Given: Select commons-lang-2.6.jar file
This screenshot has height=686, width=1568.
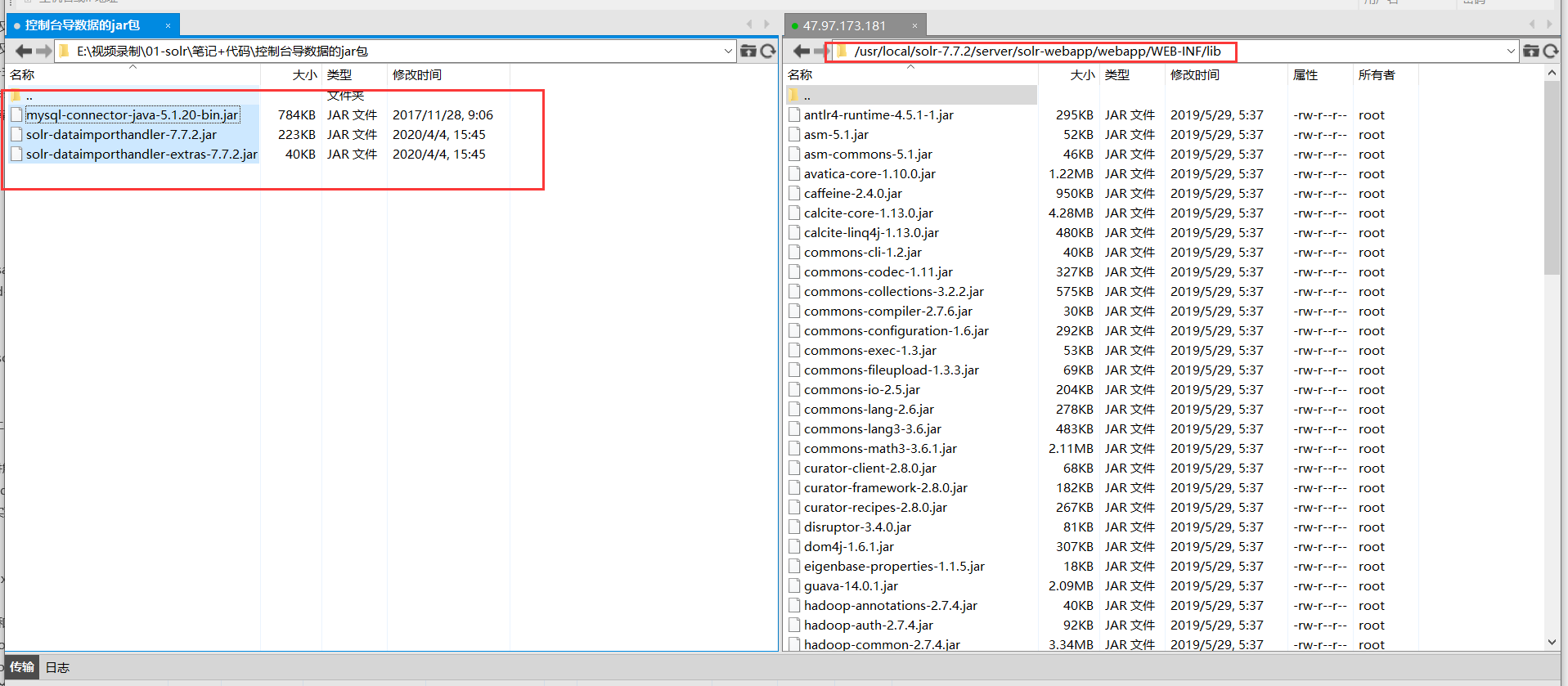Looking at the screenshot, I should coord(869,409).
